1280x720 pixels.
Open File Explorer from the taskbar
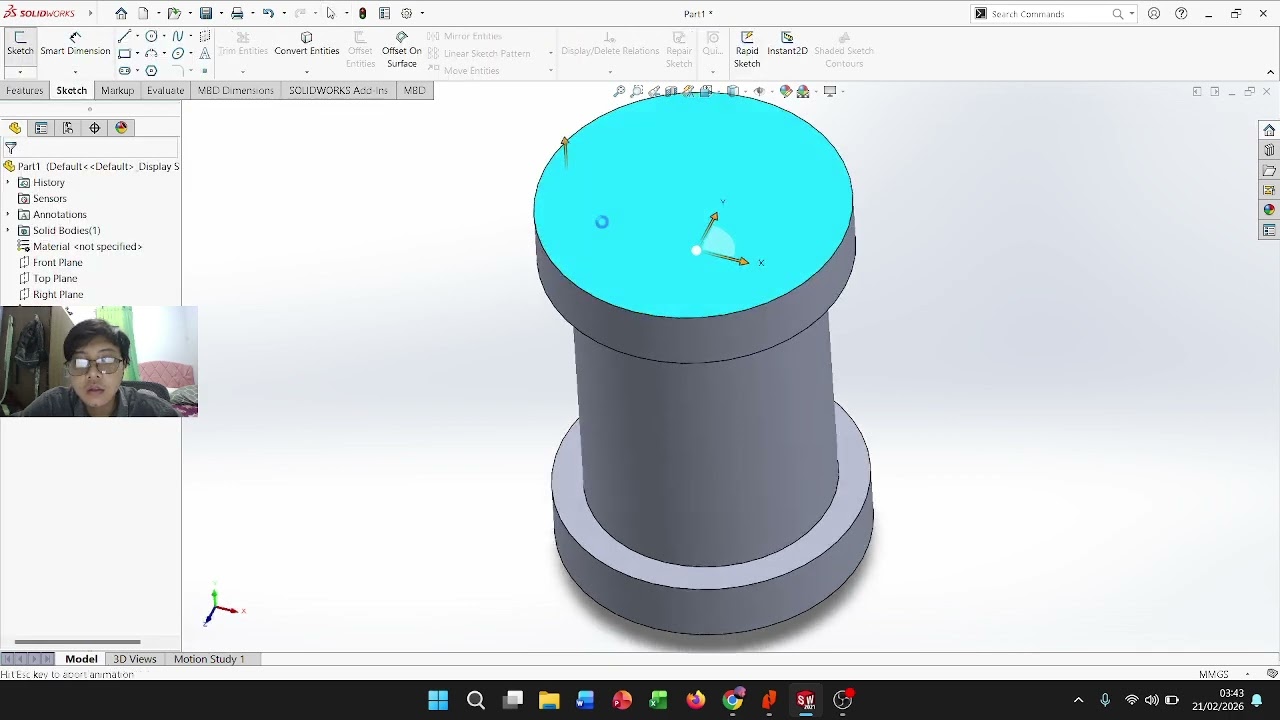(x=549, y=700)
